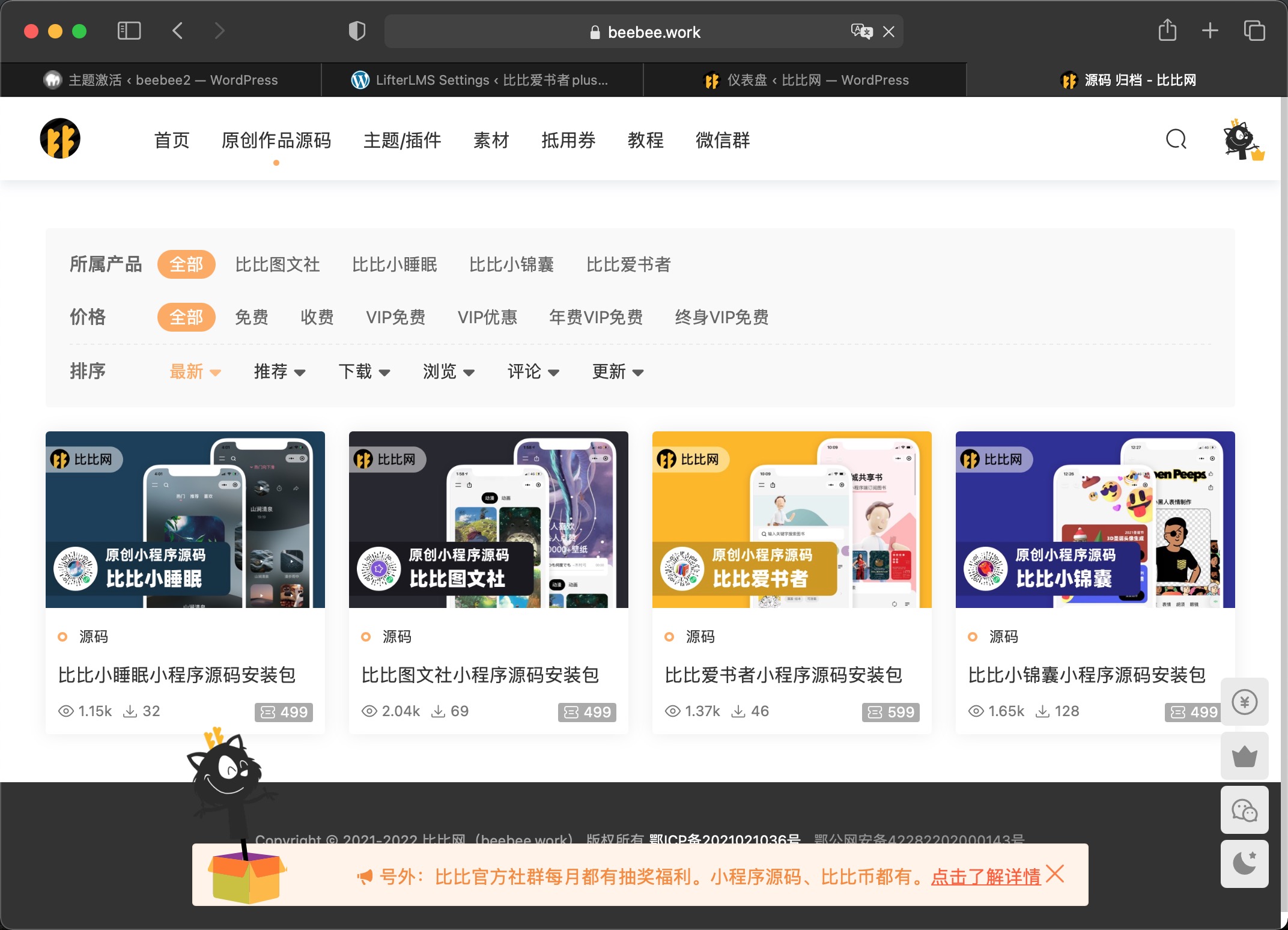Open 主题/插件 menu item
The image size is (1288, 930).
click(x=402, y=140)
